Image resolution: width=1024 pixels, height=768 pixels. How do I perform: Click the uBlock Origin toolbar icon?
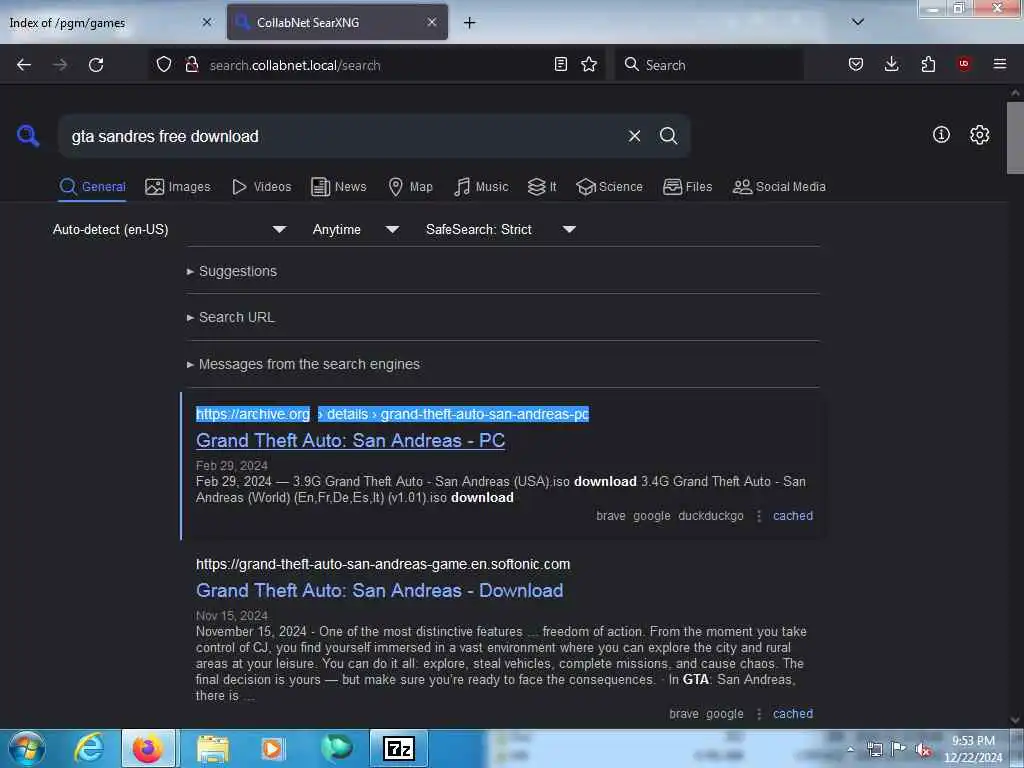964,64
